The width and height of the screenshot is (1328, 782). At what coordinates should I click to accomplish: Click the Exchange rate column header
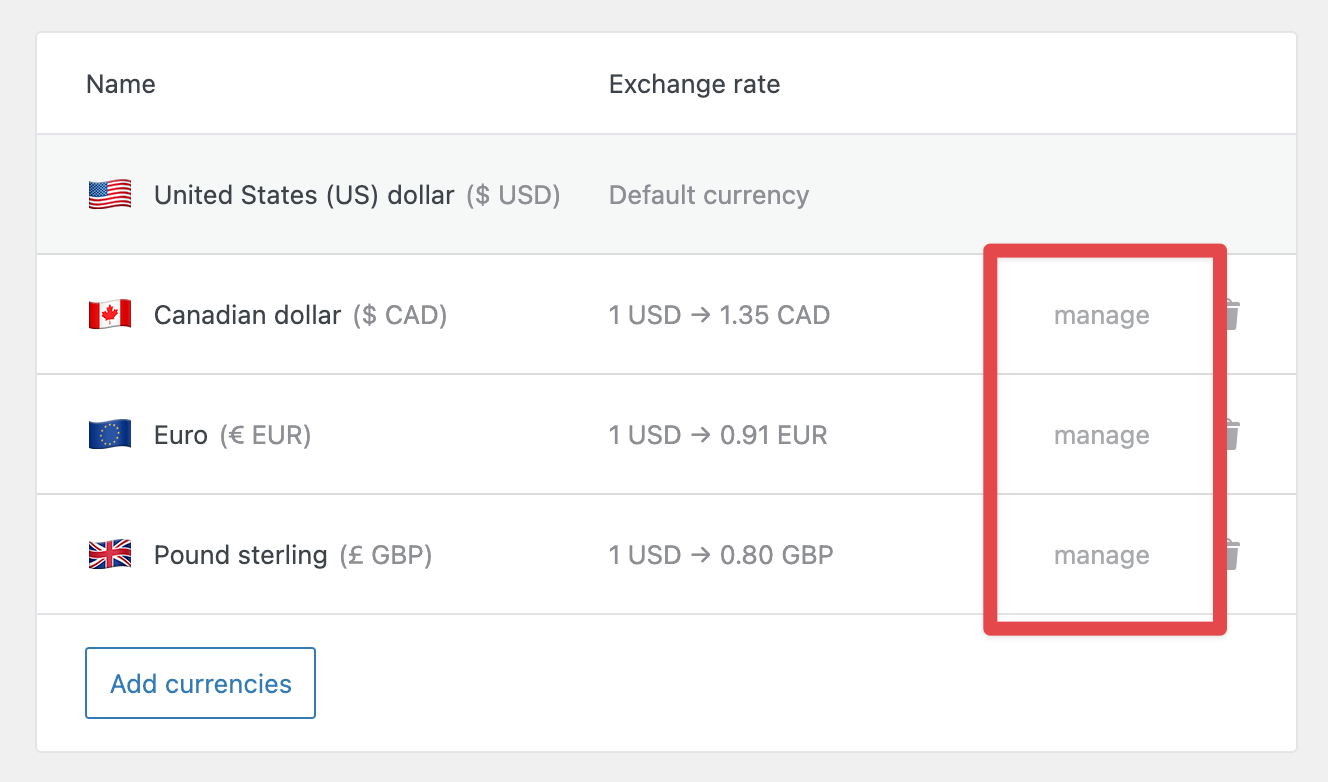tap(694, 84)
